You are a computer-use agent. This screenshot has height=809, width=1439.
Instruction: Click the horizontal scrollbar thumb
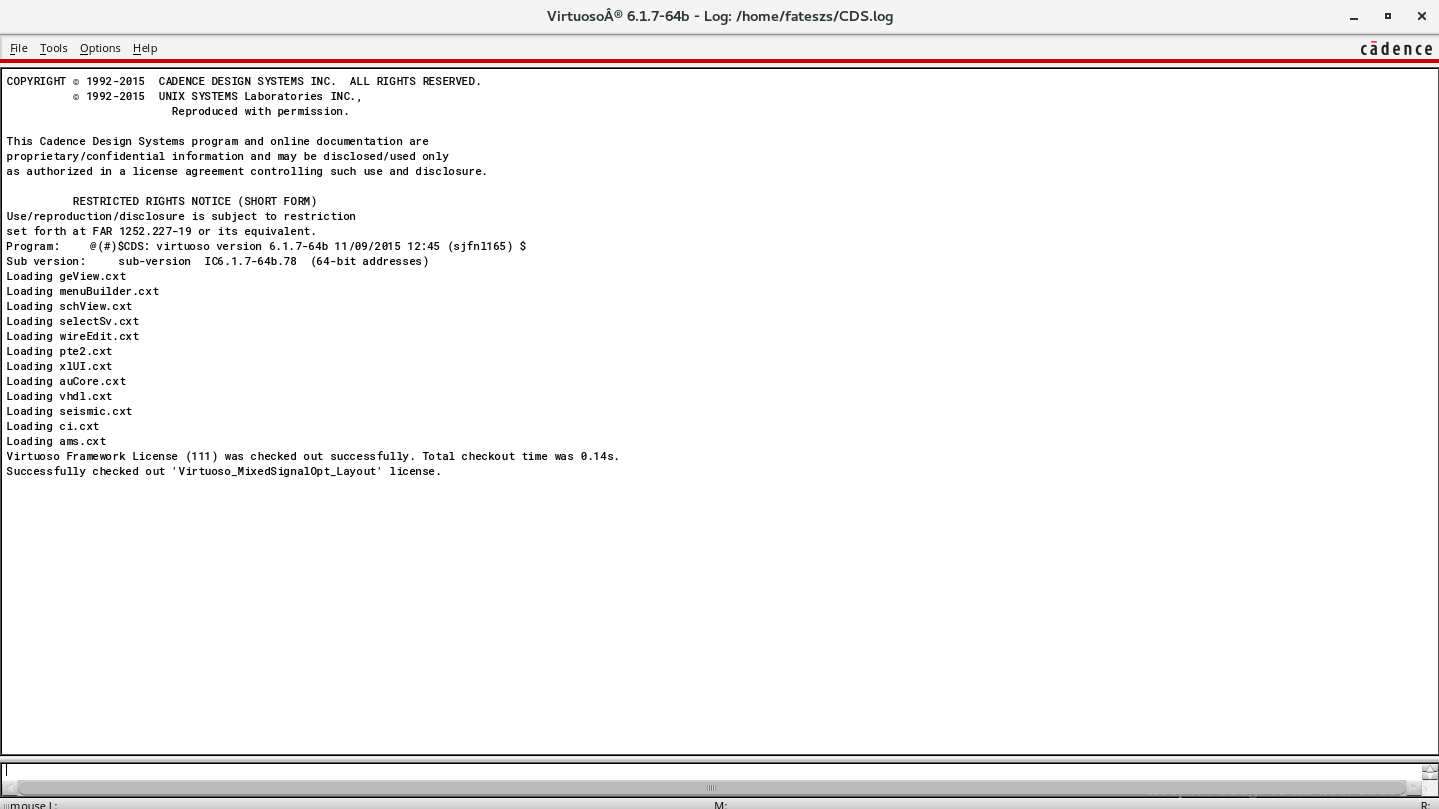[x=711, y=788]
